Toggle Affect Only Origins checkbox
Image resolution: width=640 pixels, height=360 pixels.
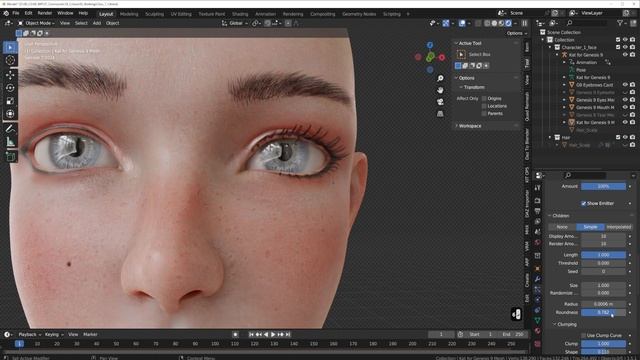click(x=484, y=98)
